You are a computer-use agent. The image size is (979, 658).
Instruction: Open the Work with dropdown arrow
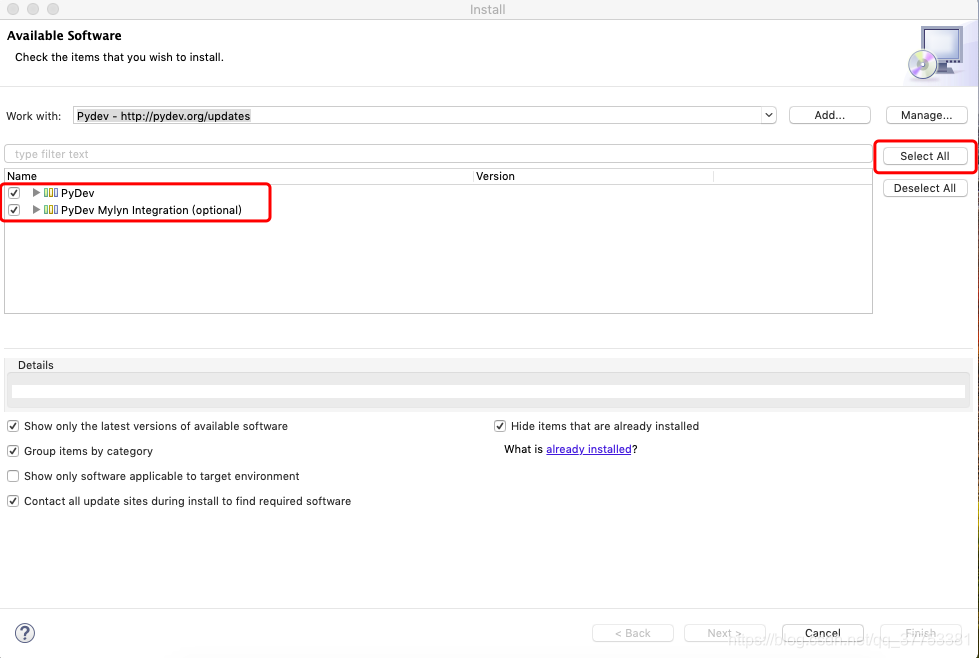(x=769, y=115)
